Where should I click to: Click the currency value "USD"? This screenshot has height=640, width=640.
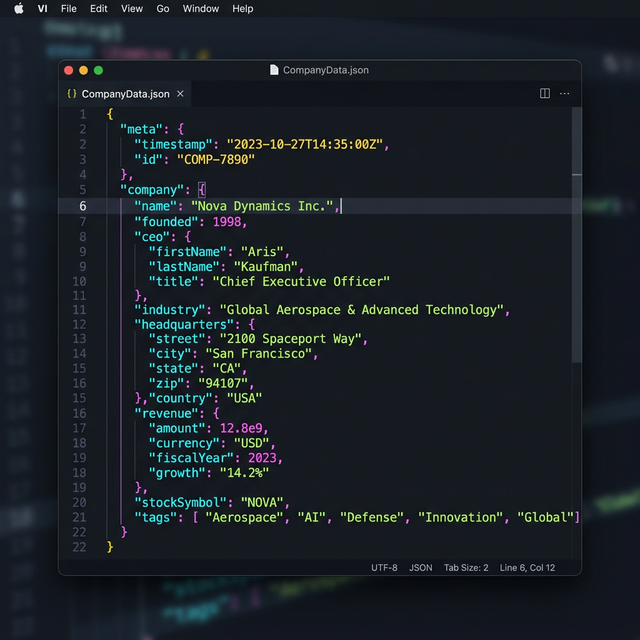[x=251, y=443]
